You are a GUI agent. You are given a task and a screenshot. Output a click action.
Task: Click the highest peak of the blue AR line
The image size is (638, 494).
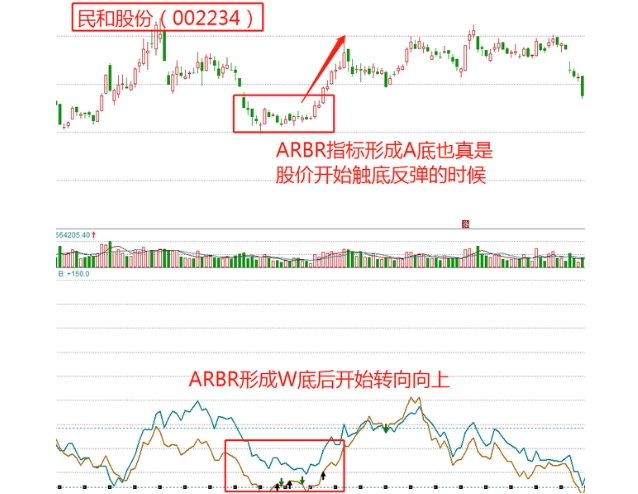click(198, 402)
